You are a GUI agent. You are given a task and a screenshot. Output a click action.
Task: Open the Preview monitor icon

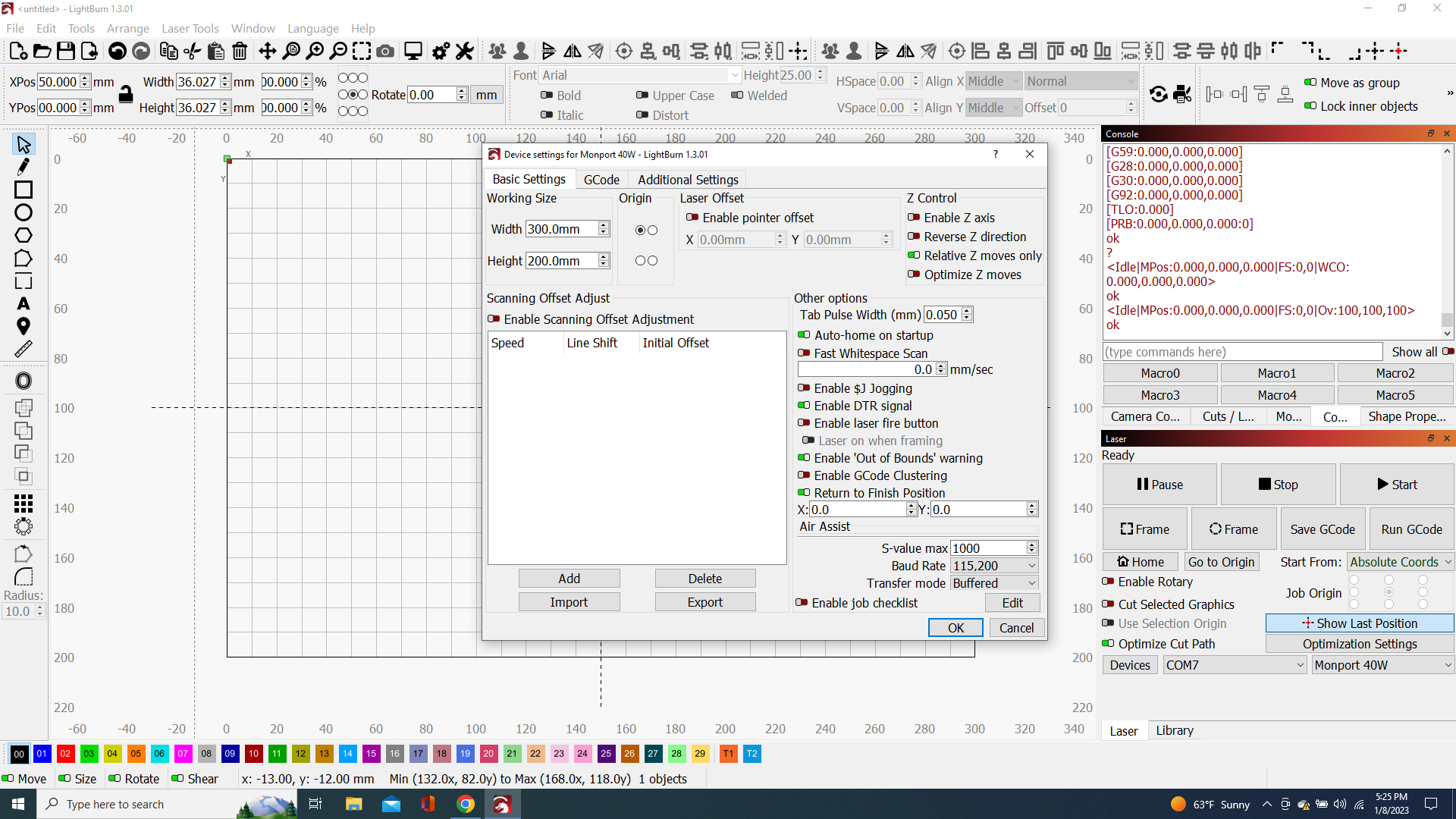tap(413, 51)
